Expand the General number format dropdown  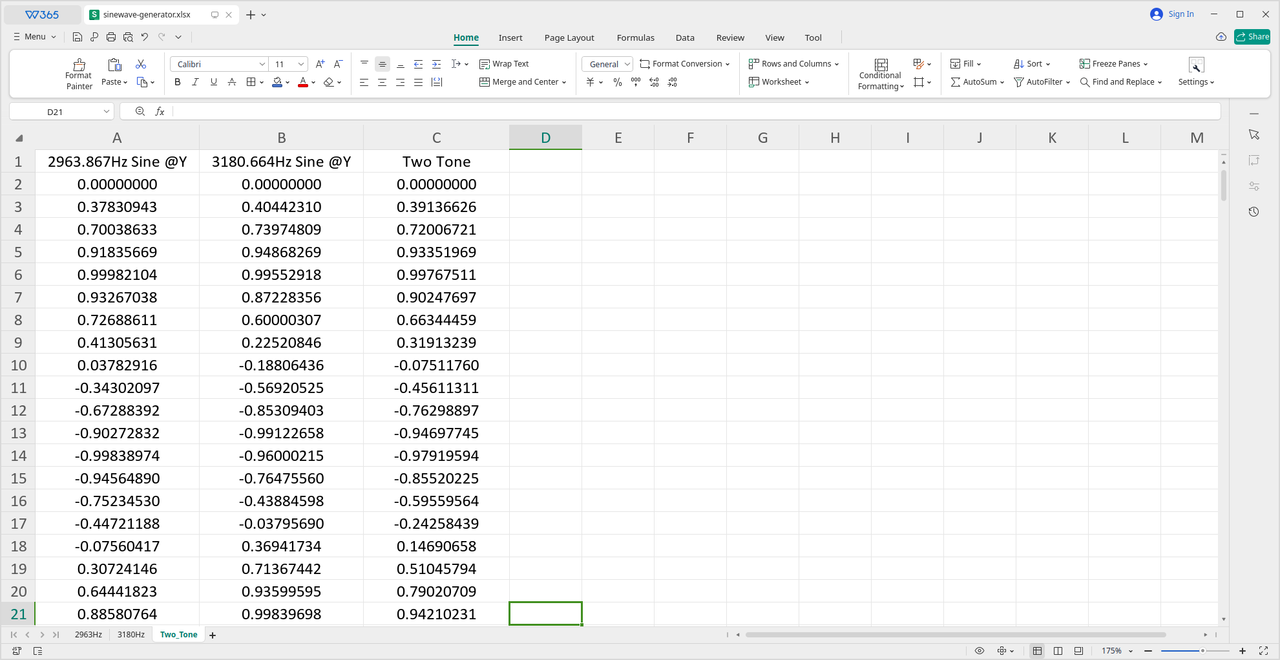[x=607, y=64]
